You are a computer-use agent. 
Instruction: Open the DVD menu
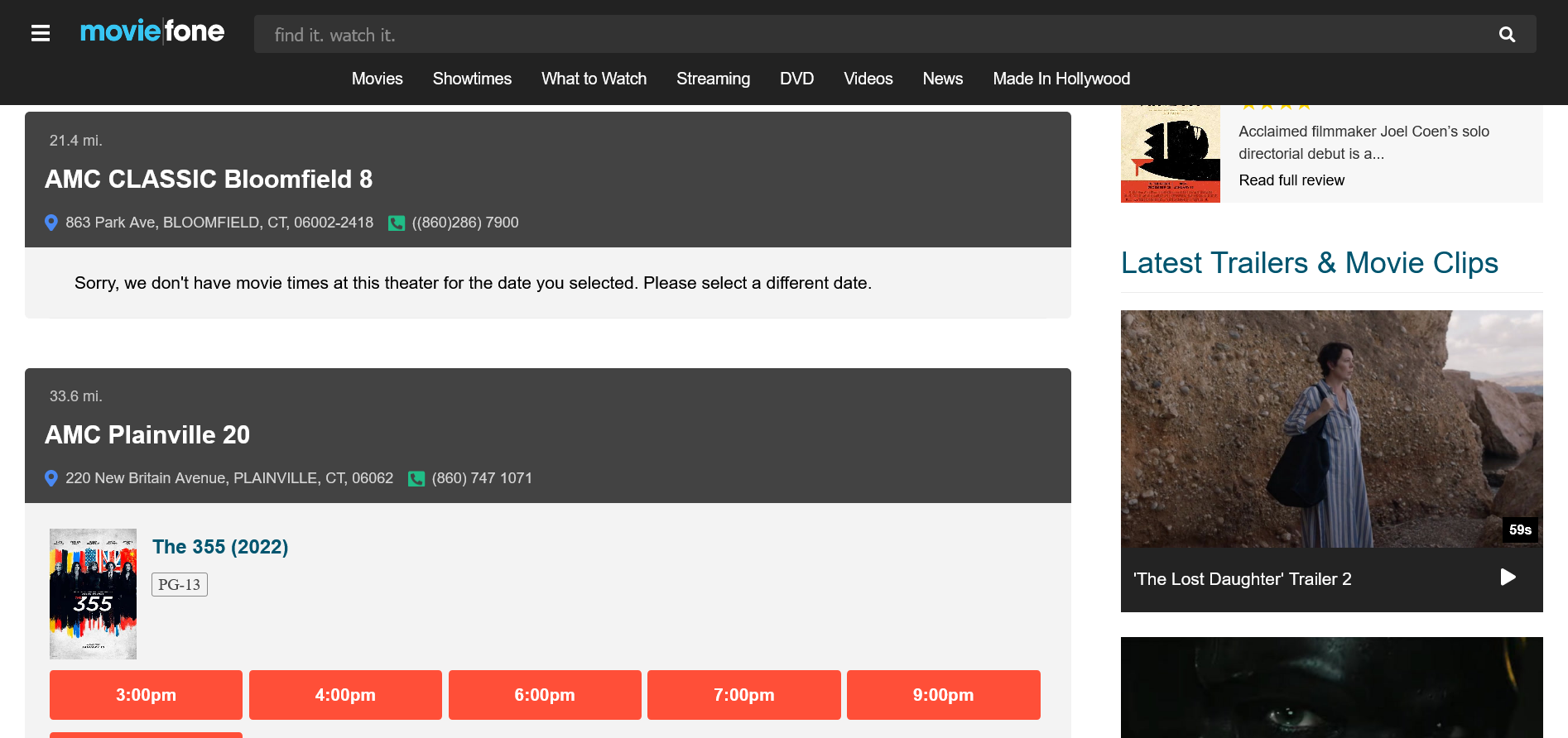pos(797,79)
